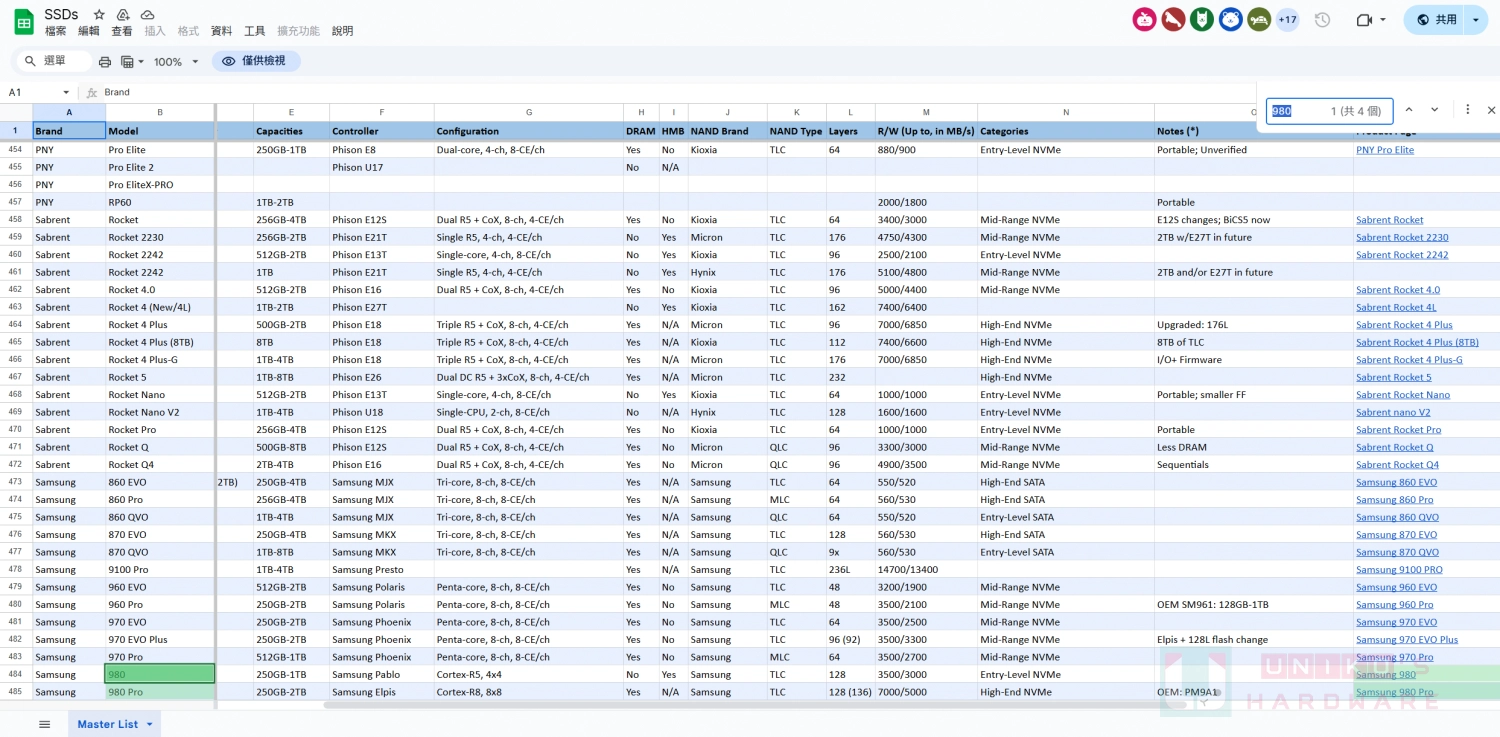Open the 100% zoom dropdown

click(x=176, y=62)
